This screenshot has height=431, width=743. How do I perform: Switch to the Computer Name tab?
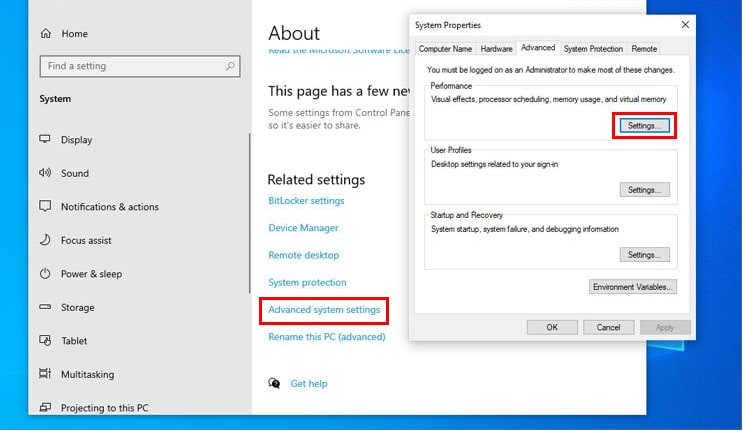(445, 48)
